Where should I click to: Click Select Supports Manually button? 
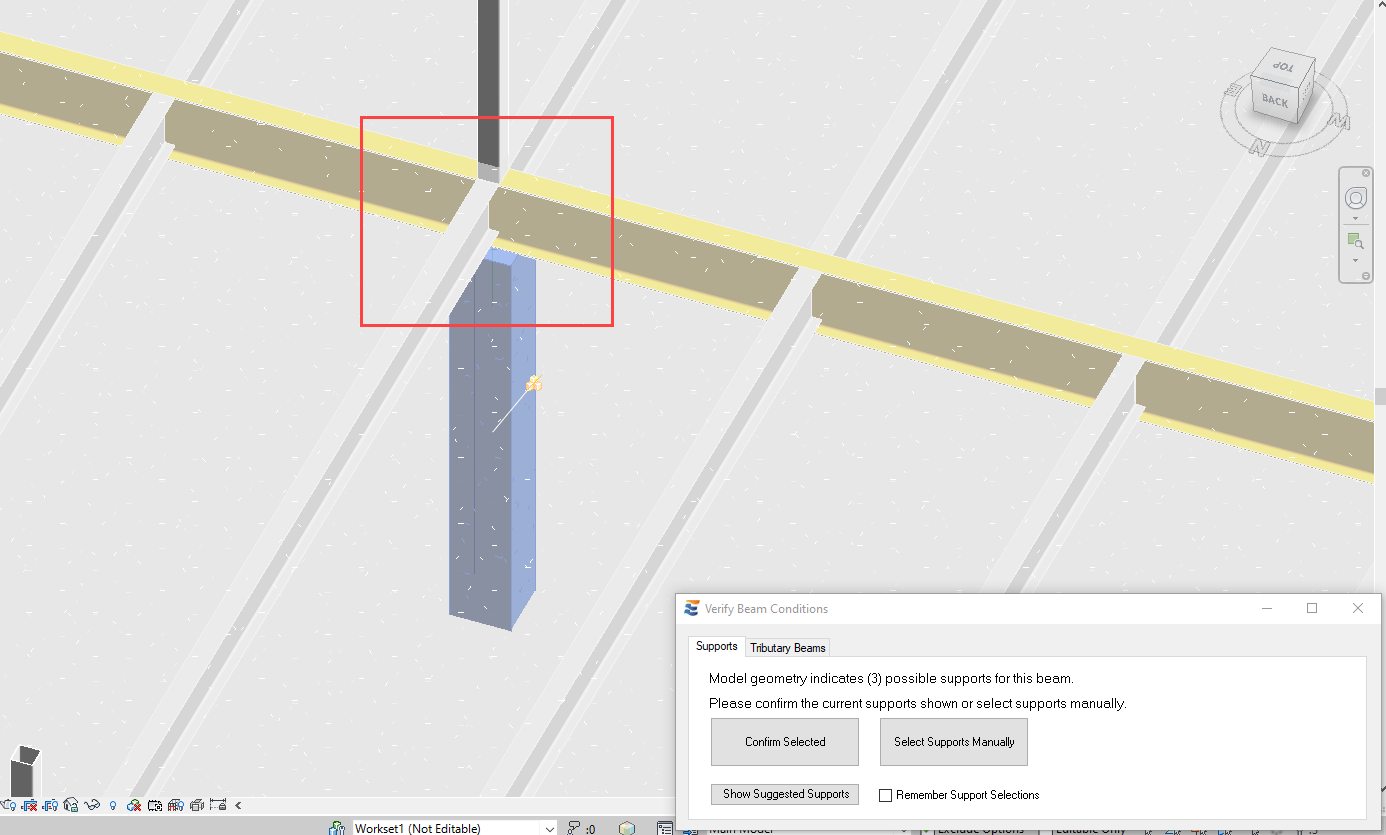pyautogui.click(x=953, y=742)
